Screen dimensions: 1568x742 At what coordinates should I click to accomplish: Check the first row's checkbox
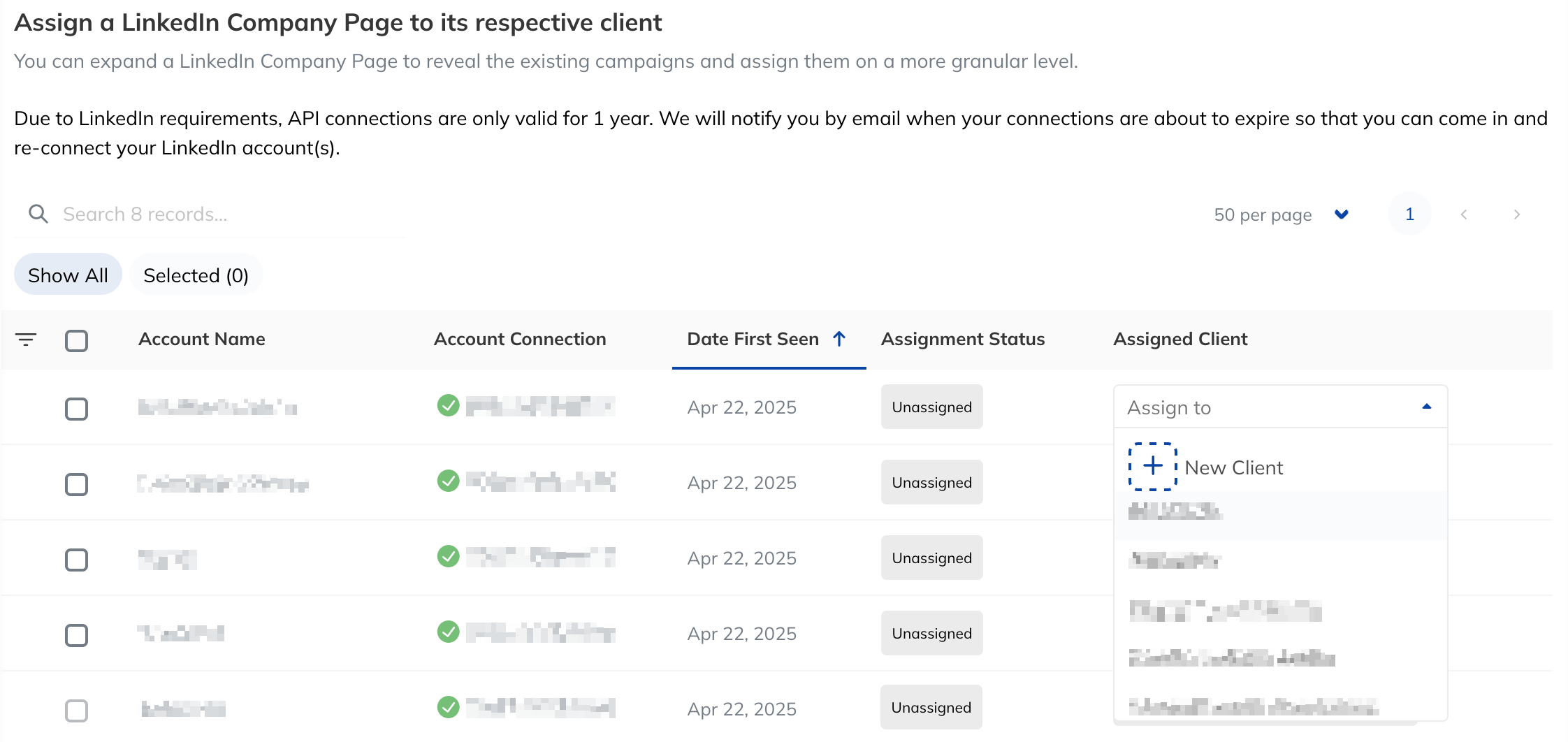tap(76, 409)
